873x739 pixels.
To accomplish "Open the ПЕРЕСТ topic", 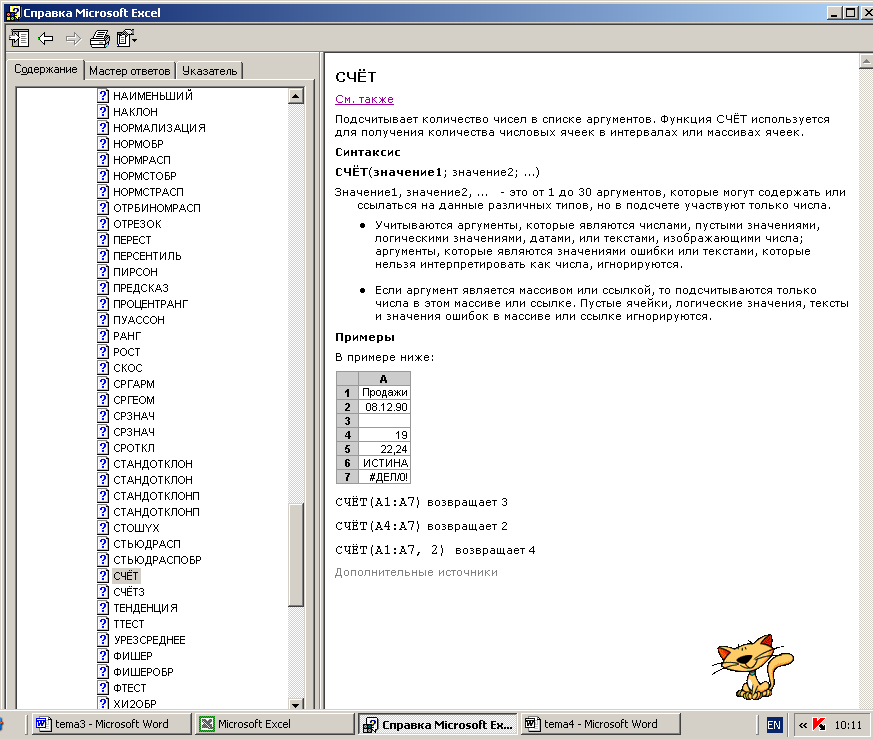I will 132,240.
